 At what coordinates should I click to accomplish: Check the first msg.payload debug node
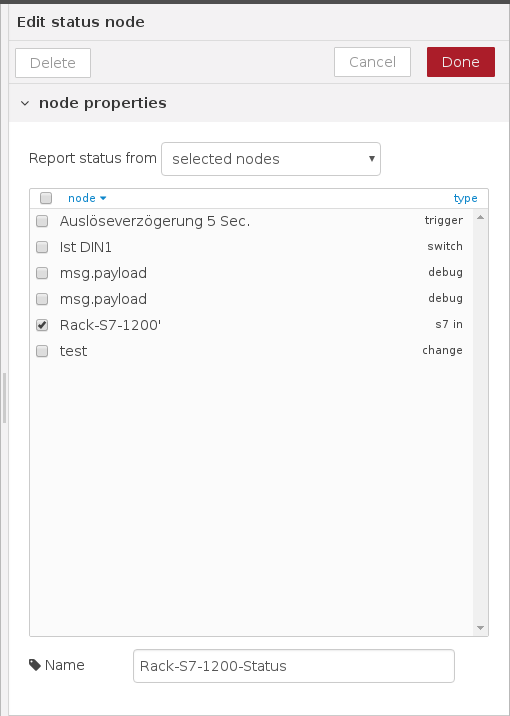tap(42, 273)
